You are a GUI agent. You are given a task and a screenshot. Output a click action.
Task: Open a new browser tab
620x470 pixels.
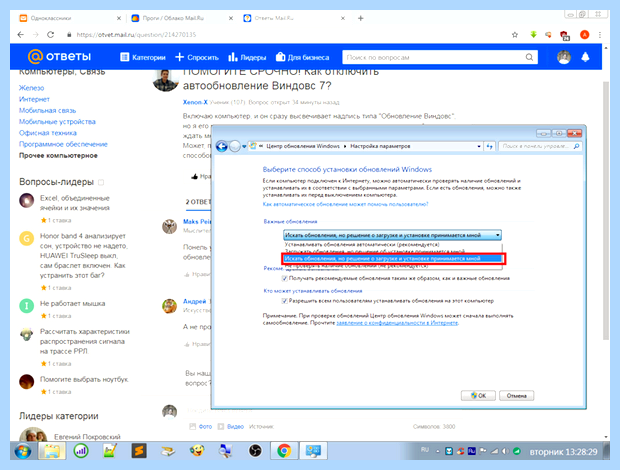tap(360, 18)
